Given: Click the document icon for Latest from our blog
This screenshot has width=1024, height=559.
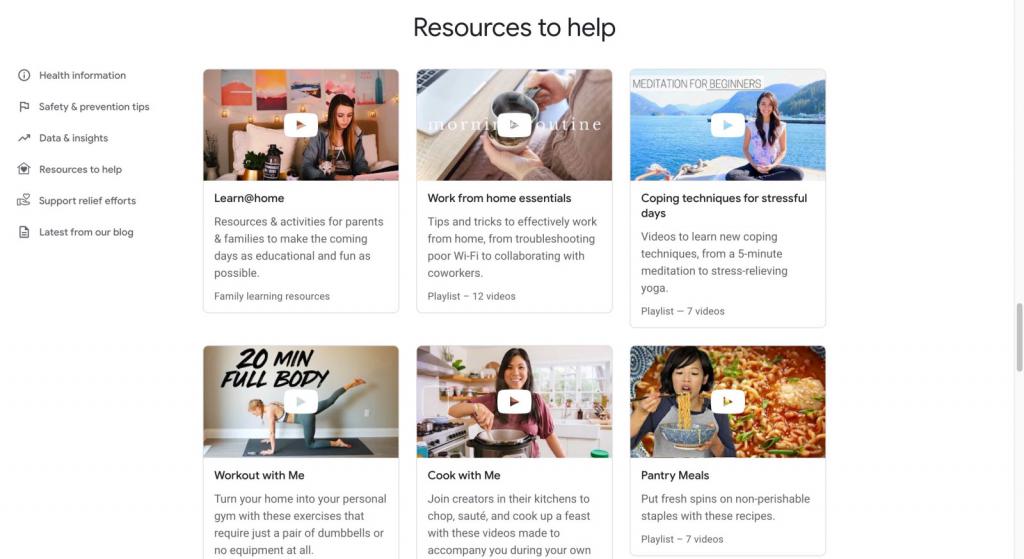Looking at the screenshot, I should [x=24, y=232].
